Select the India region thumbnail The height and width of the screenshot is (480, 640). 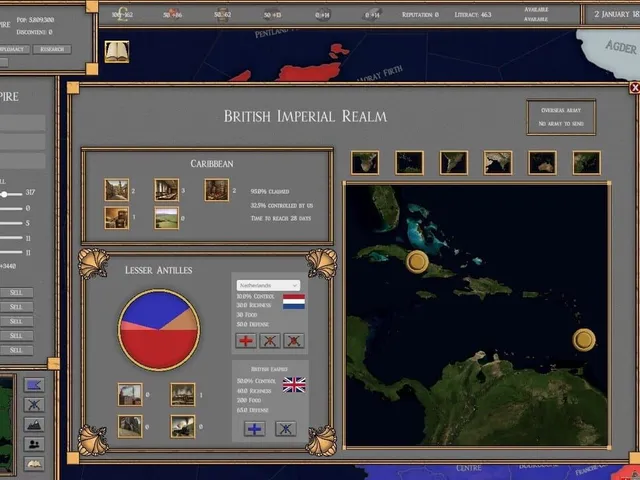pos(498,162)
